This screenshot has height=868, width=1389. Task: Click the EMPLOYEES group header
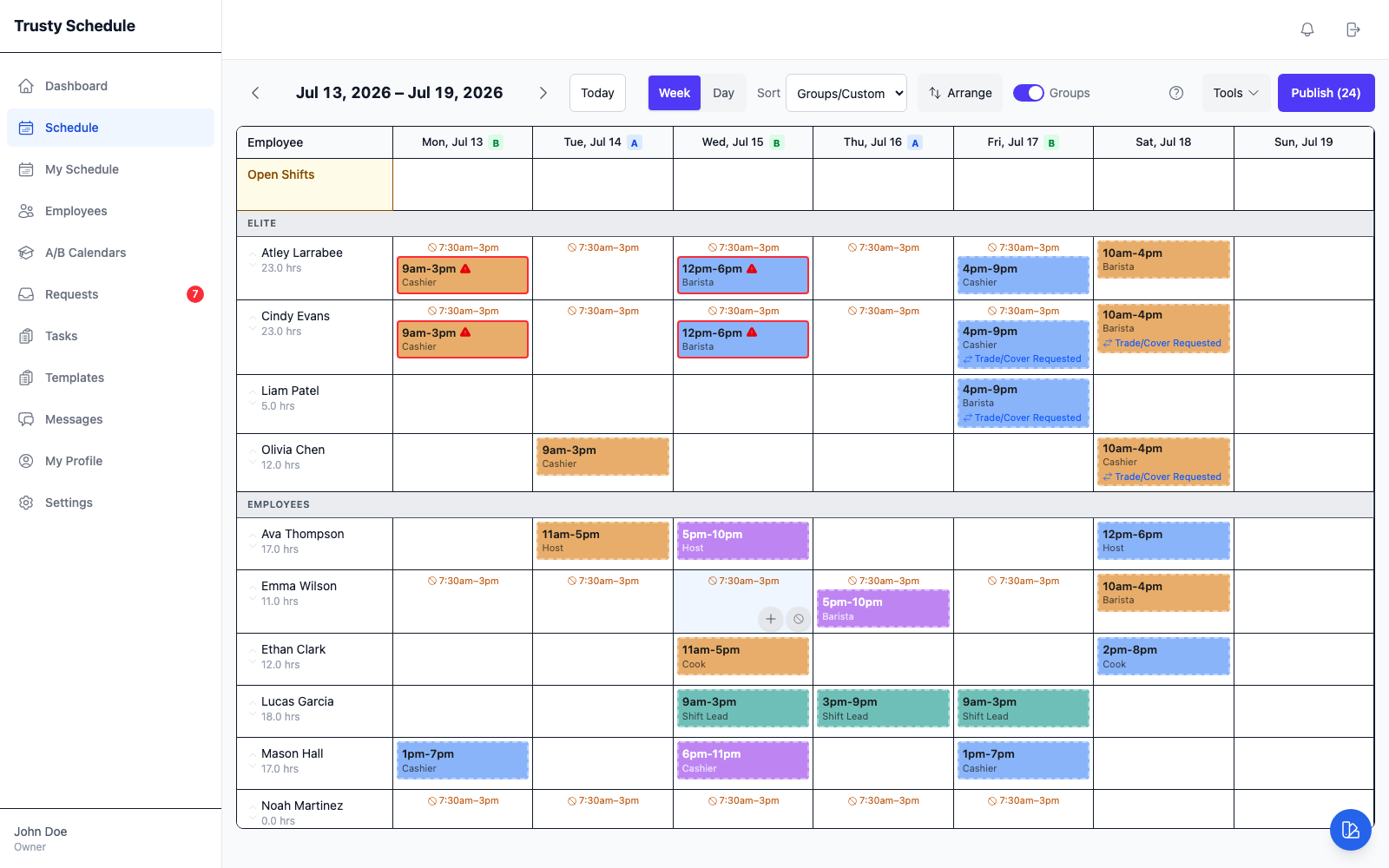(x=279, y=504)
